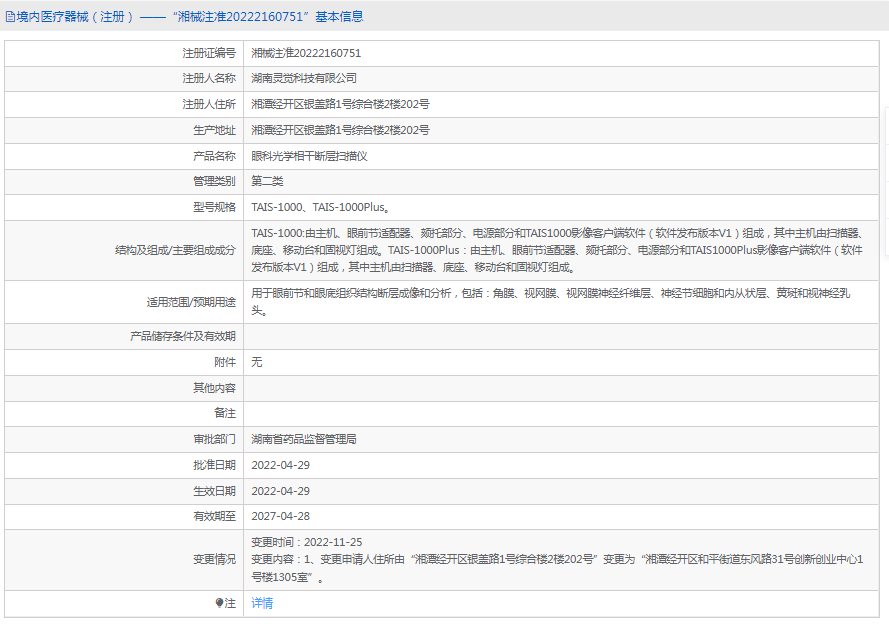
Task: Click the 生产地址 address value
Action: click(x=340, y=130)
